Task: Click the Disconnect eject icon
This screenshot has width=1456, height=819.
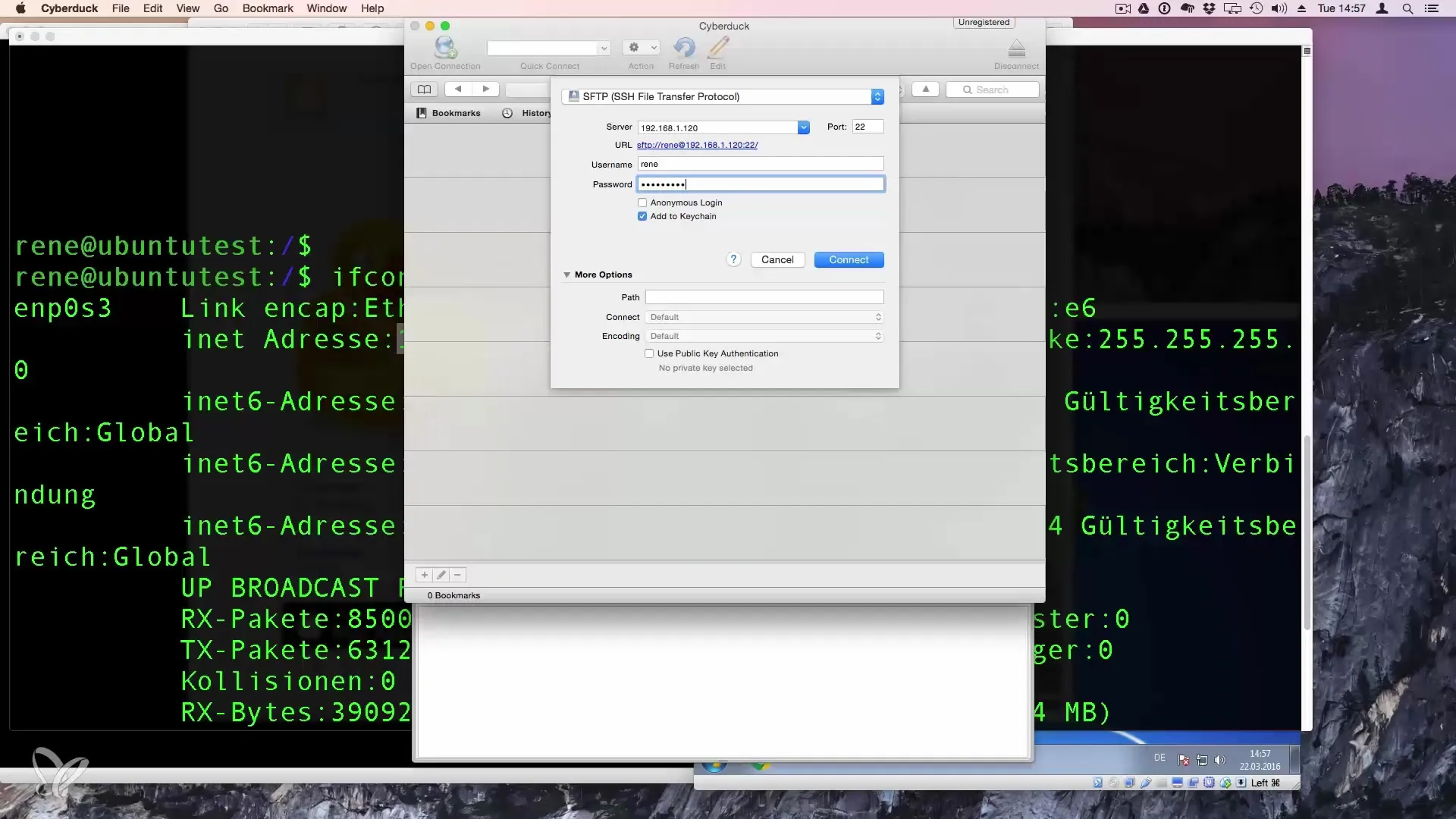Action: click(x=1016, y=49)
